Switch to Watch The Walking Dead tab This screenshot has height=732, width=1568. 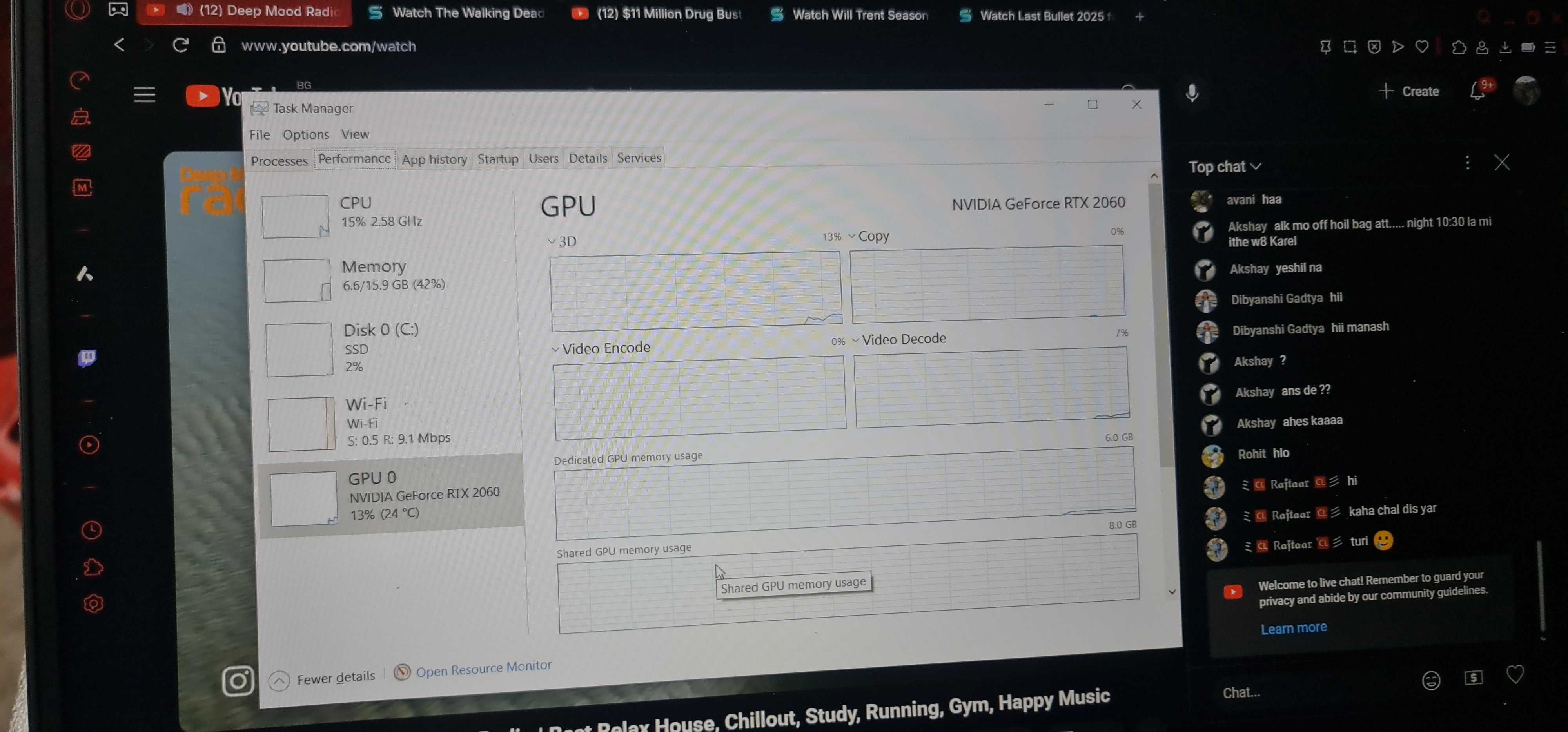click(x=457, y=13)
